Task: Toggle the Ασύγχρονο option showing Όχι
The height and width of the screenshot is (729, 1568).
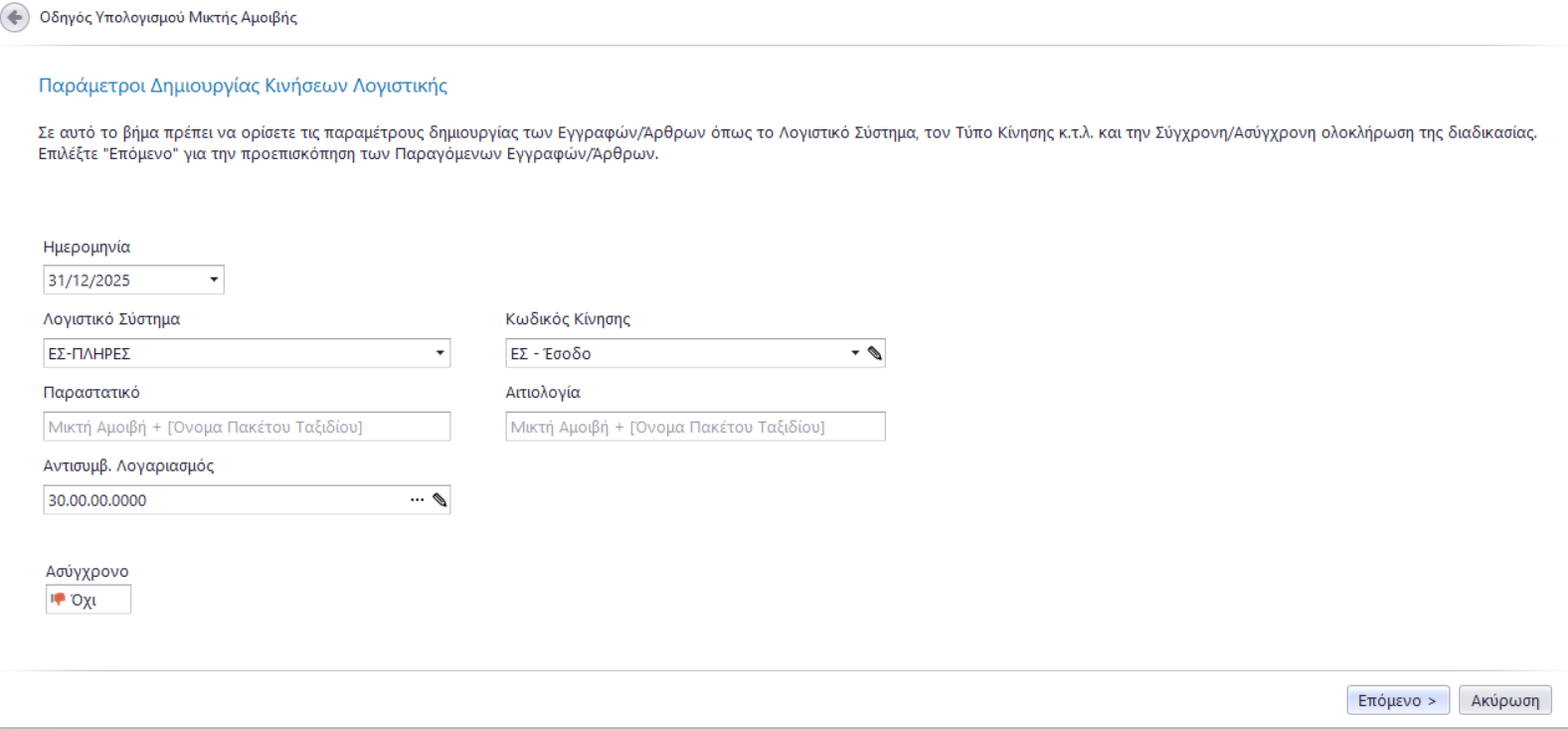Action: point(87,600)
